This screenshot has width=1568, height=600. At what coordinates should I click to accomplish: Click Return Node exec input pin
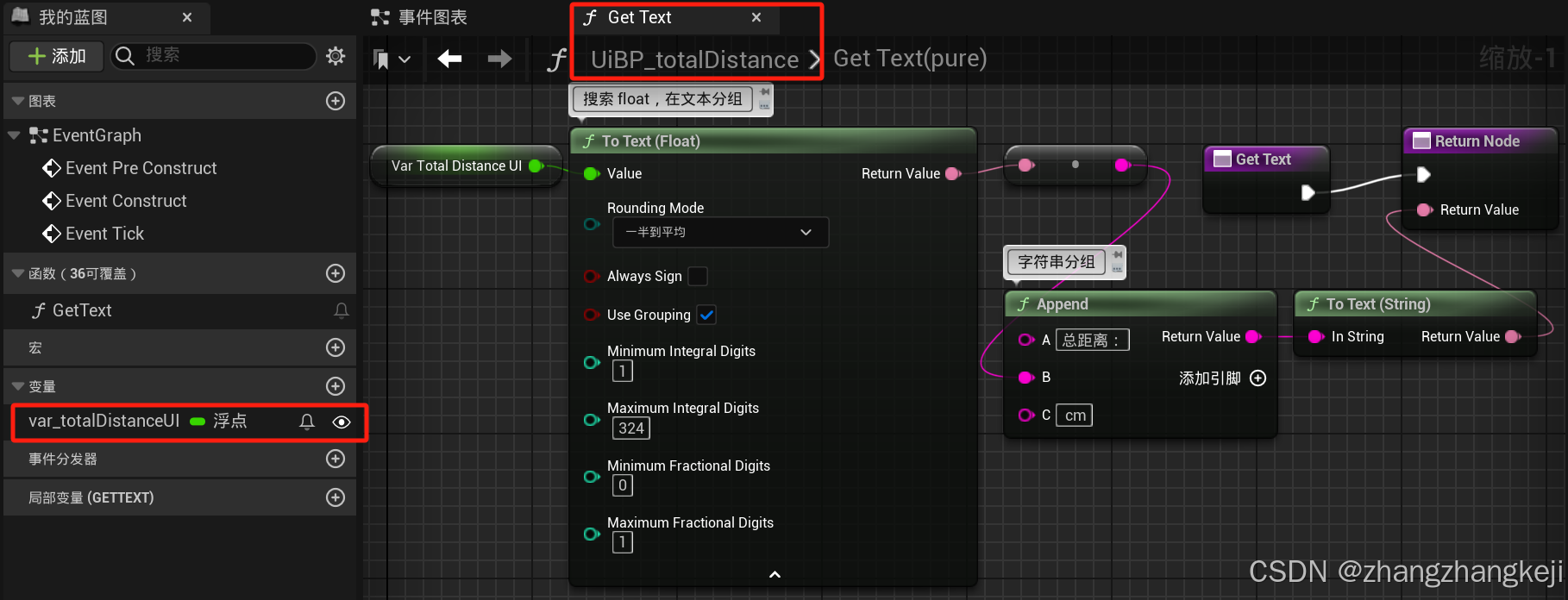pyautogui.click(x=1424, y=175)
